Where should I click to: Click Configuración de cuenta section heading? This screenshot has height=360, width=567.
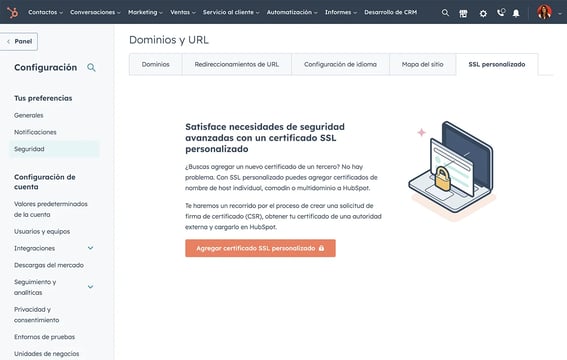(x=45, y=182)
